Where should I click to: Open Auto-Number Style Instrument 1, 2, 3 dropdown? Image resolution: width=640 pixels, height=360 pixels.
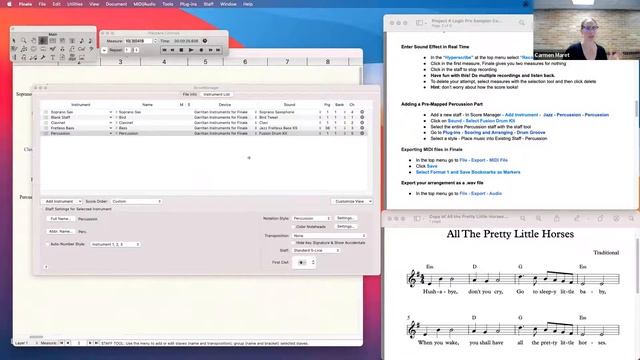pyautogui.click(x=116, y=244)
